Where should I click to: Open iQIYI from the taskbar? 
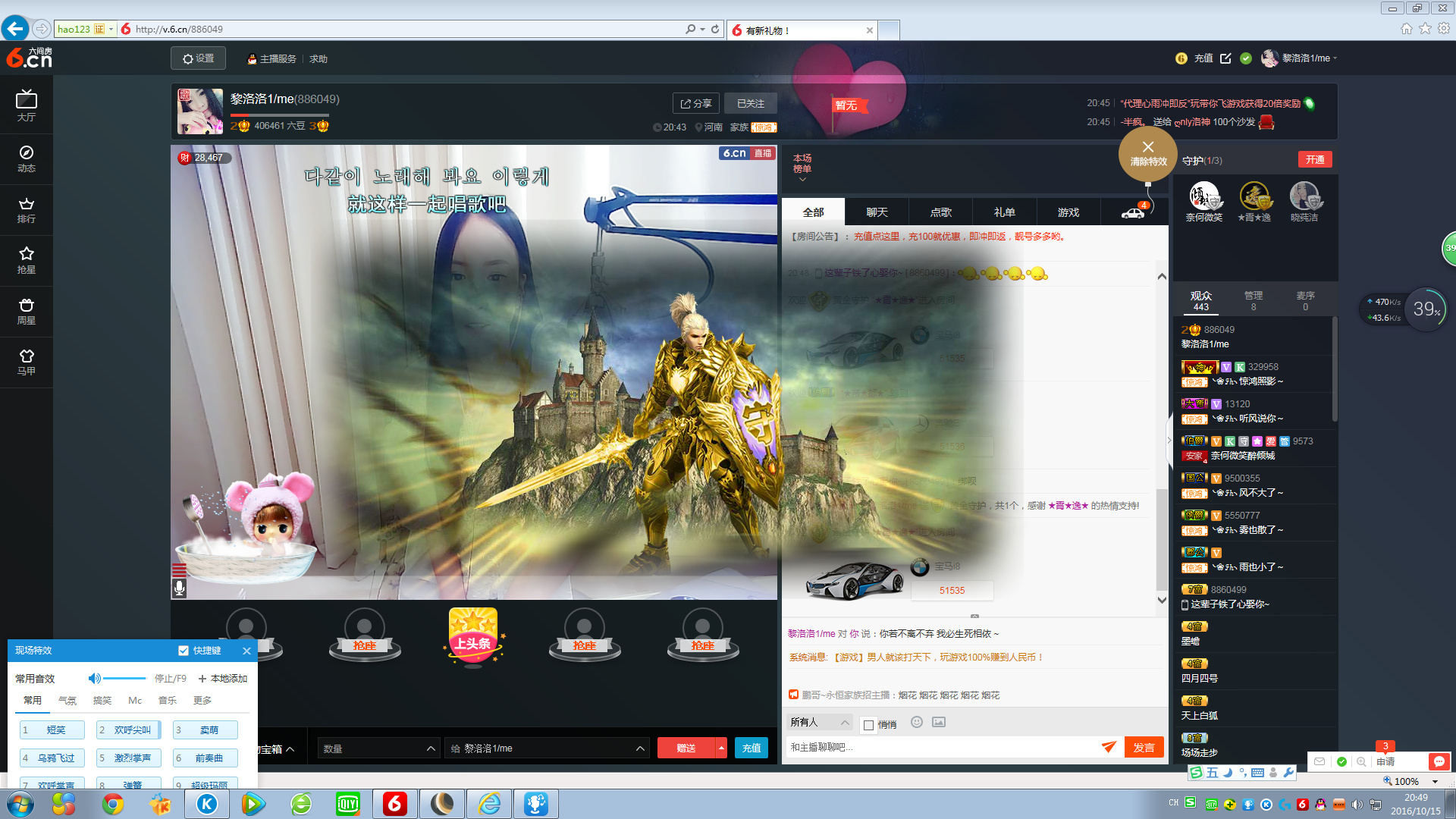(x=348, y=804)
